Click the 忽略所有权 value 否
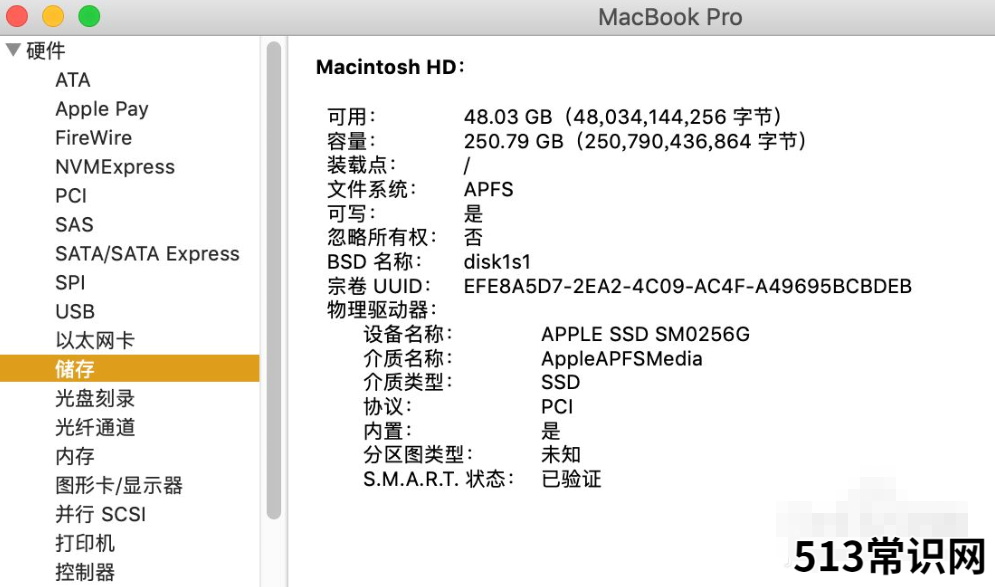Viewport: 995px width, 587px height. (473, 237)
